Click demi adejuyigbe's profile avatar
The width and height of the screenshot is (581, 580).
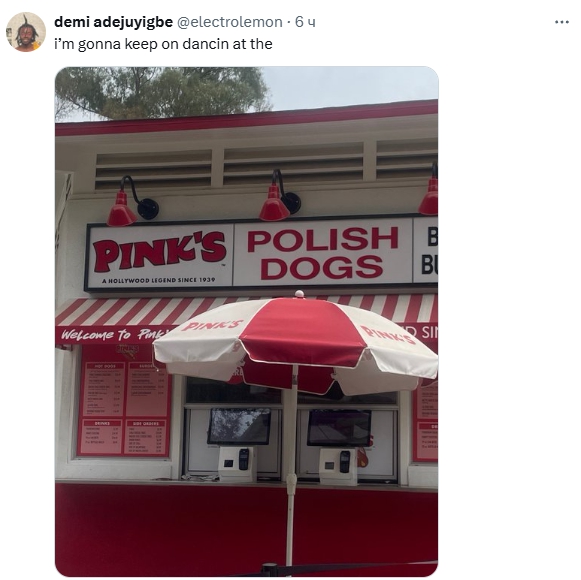point(26,32)
